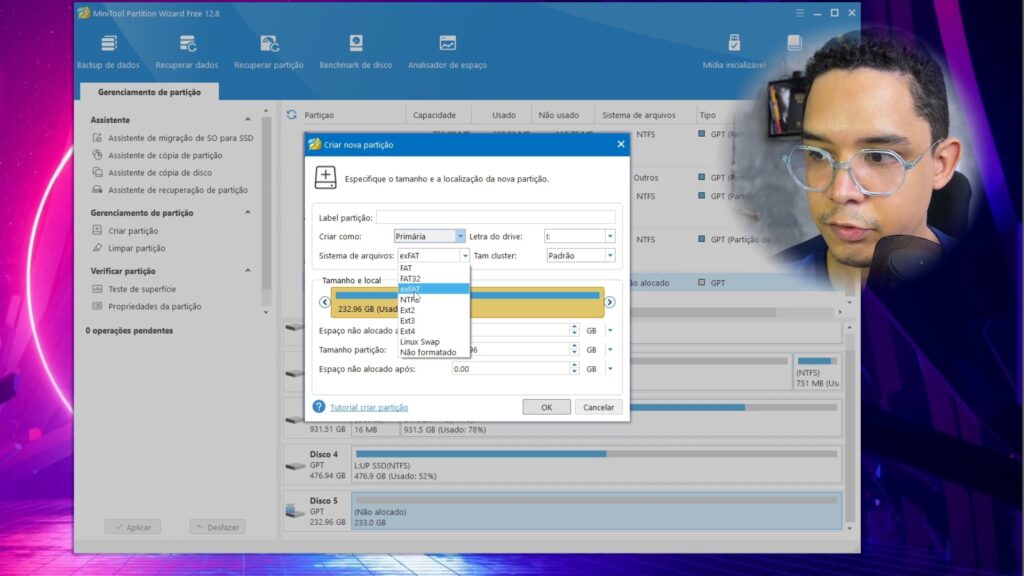Choose Ext4 from file system list
Image resolution: width=1024 pixels, height=576 pixels.
(434, 331)
